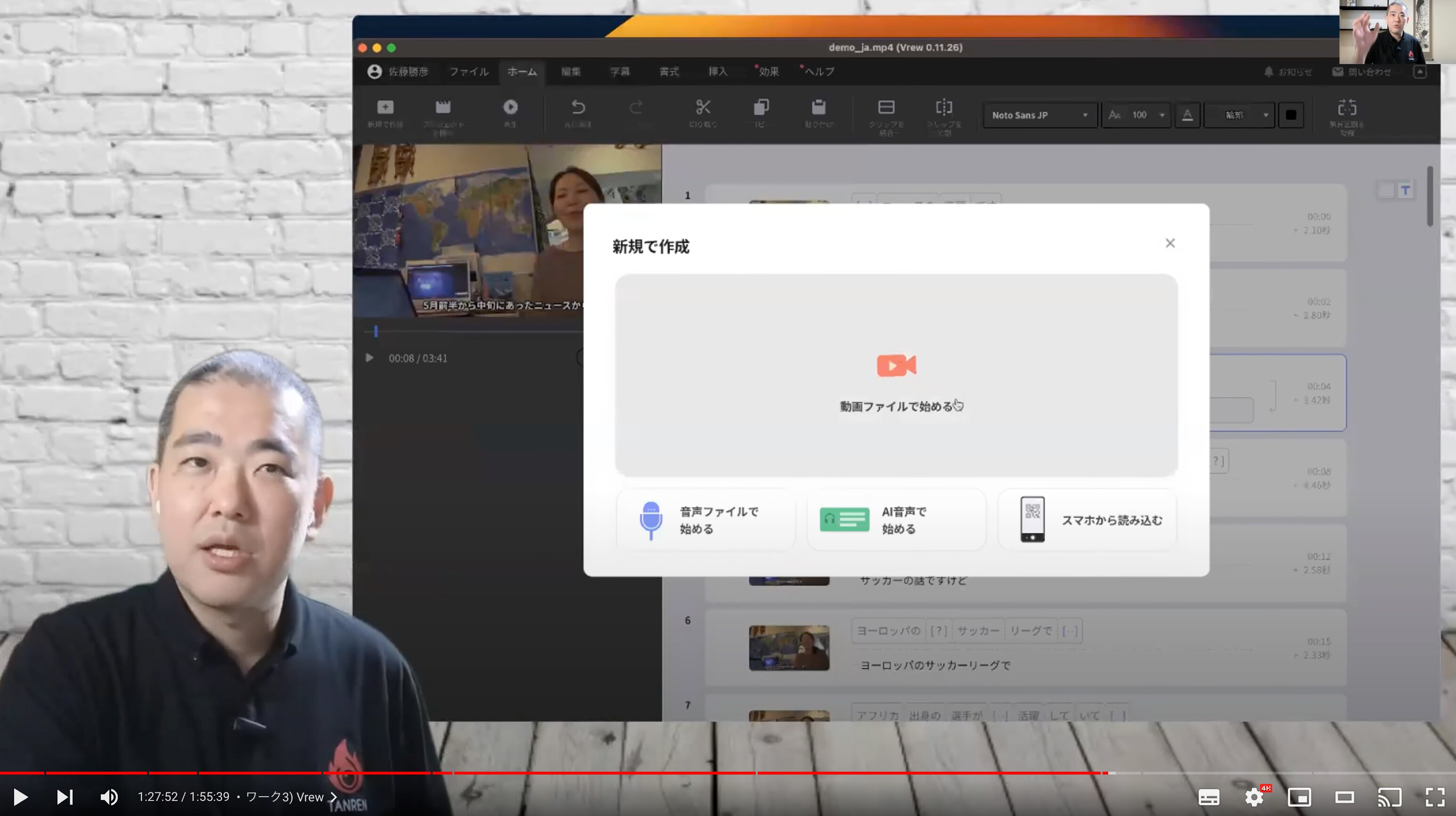Click the Vrew preview timeline marker
Screen dimensions: 1456x816
[x=375, y=332]
